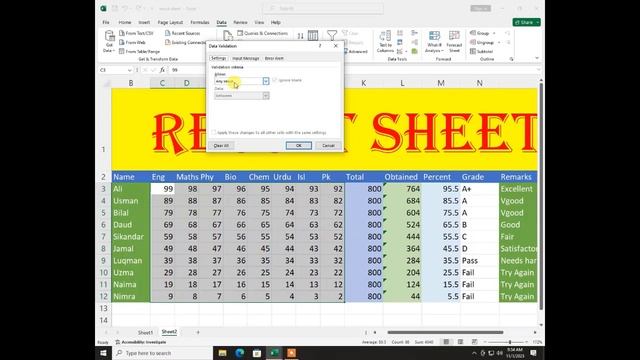The width and height of the screenshot is (640, 360).
Task: Click the Windows Start button
Action: tap(103, 353)
